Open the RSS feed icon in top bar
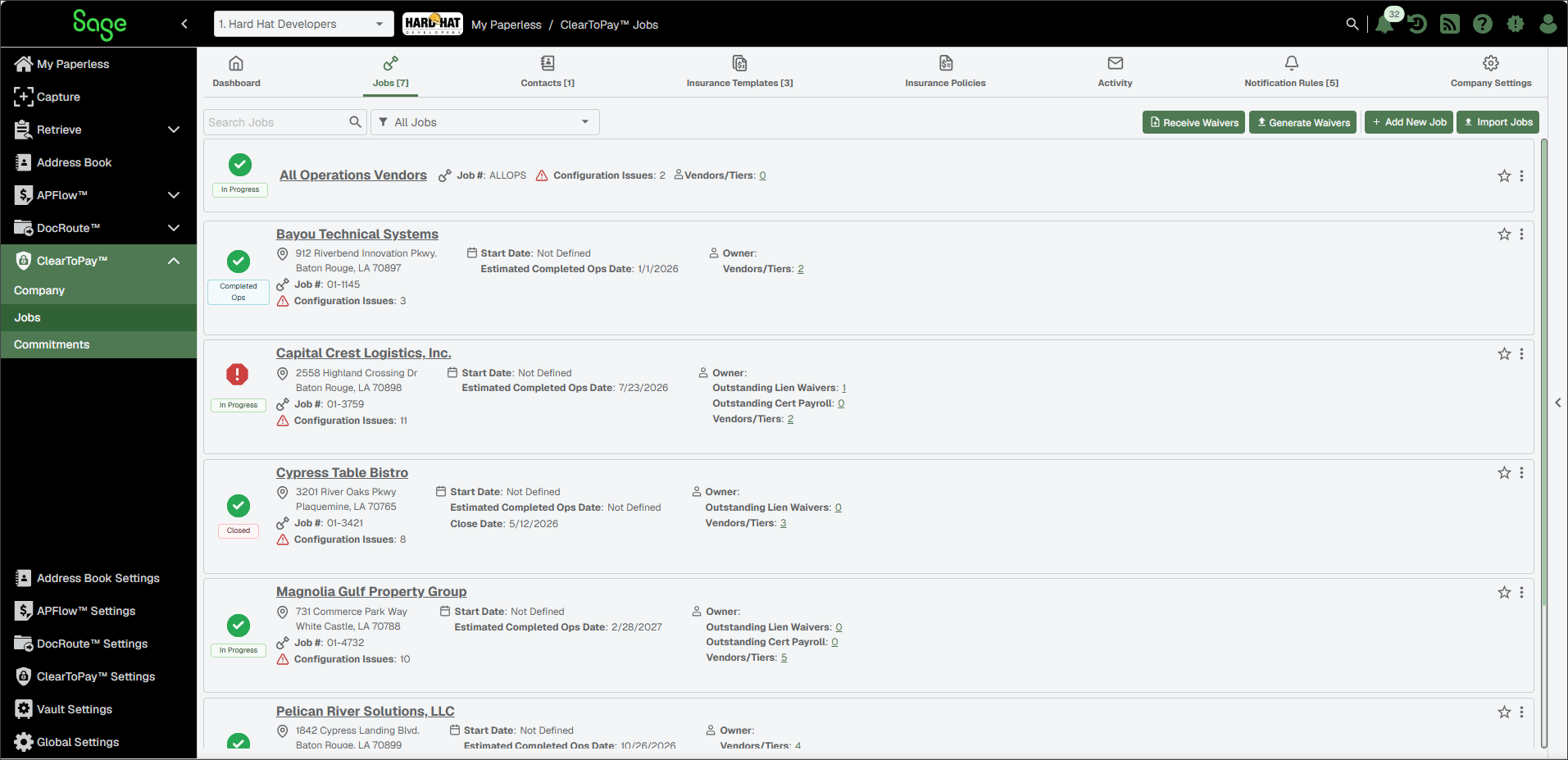 (1450, 25)
